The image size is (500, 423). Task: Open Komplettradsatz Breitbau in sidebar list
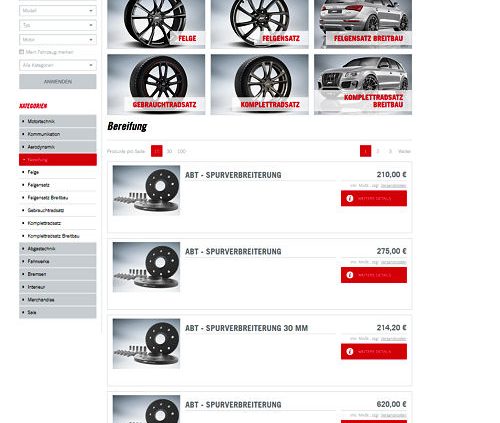click(x=58, y=236)
